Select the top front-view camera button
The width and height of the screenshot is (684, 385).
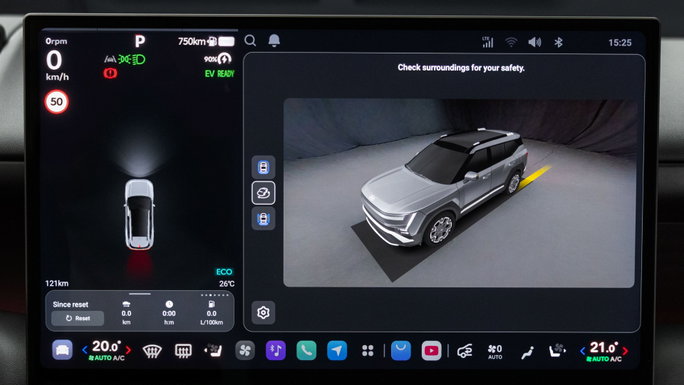(x=263, y=167)
